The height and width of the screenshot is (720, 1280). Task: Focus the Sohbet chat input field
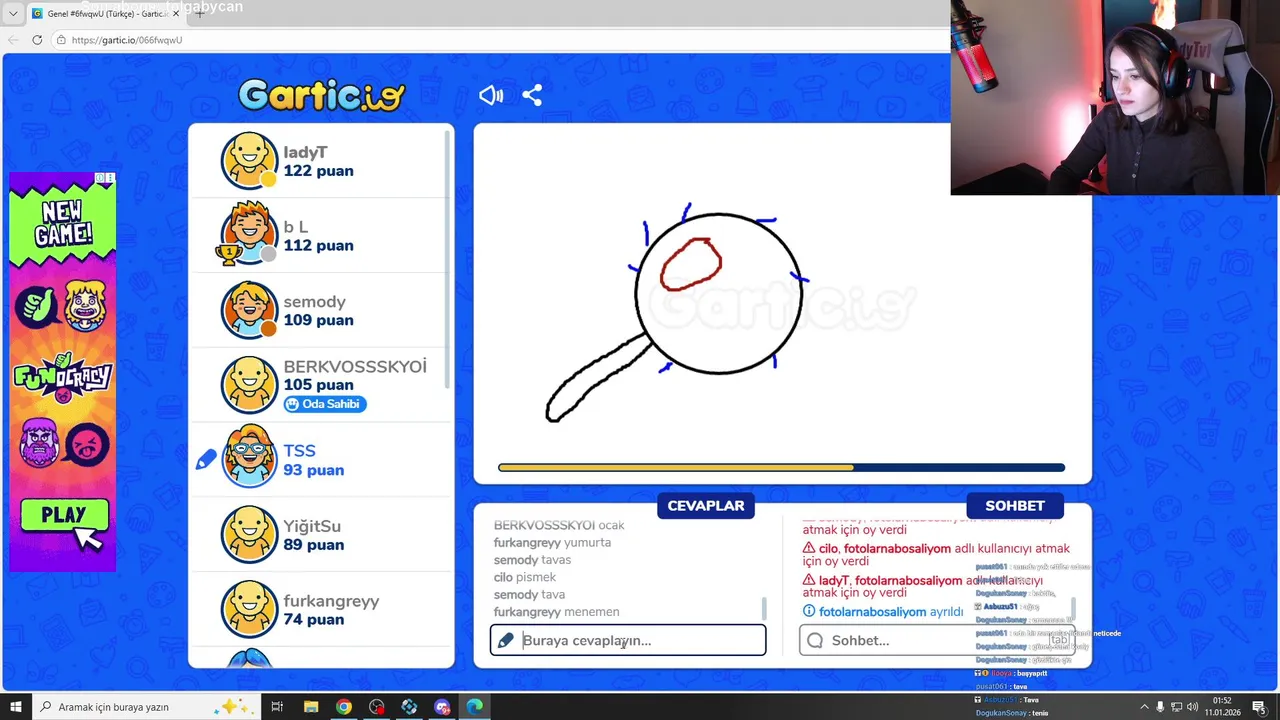point(935,640)
